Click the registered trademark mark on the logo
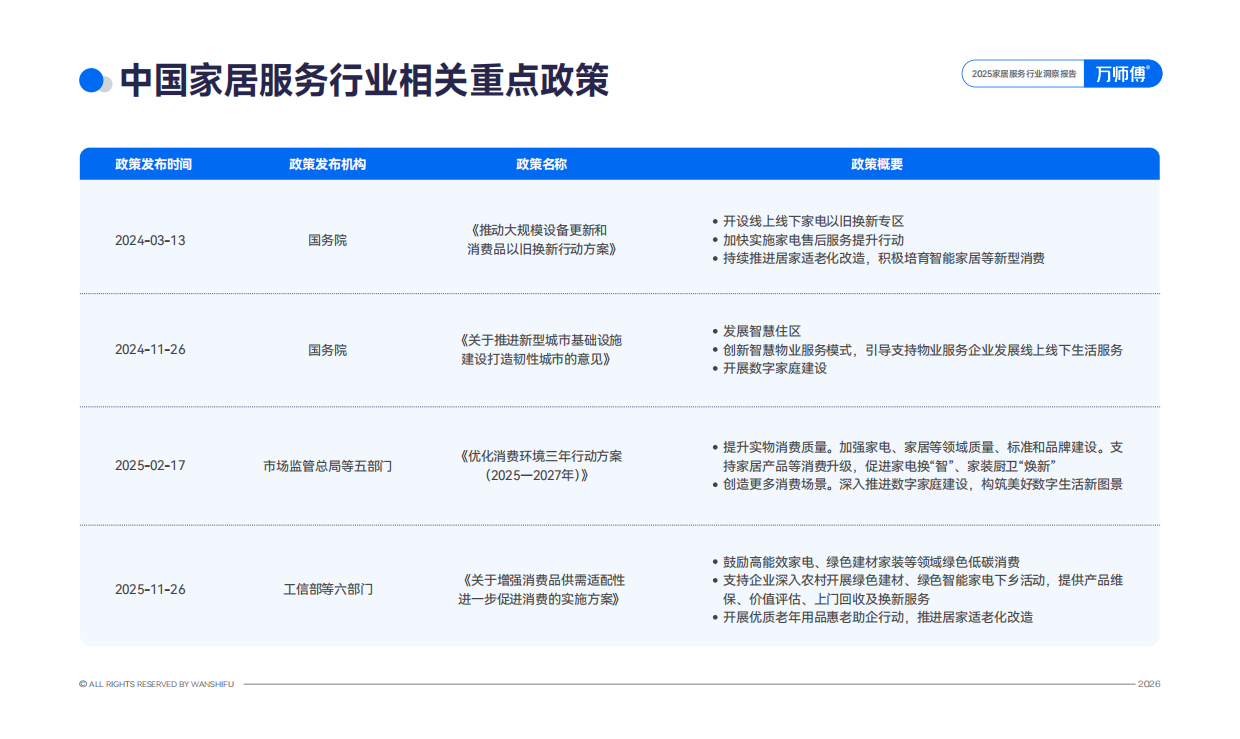 coord(1148,68)
